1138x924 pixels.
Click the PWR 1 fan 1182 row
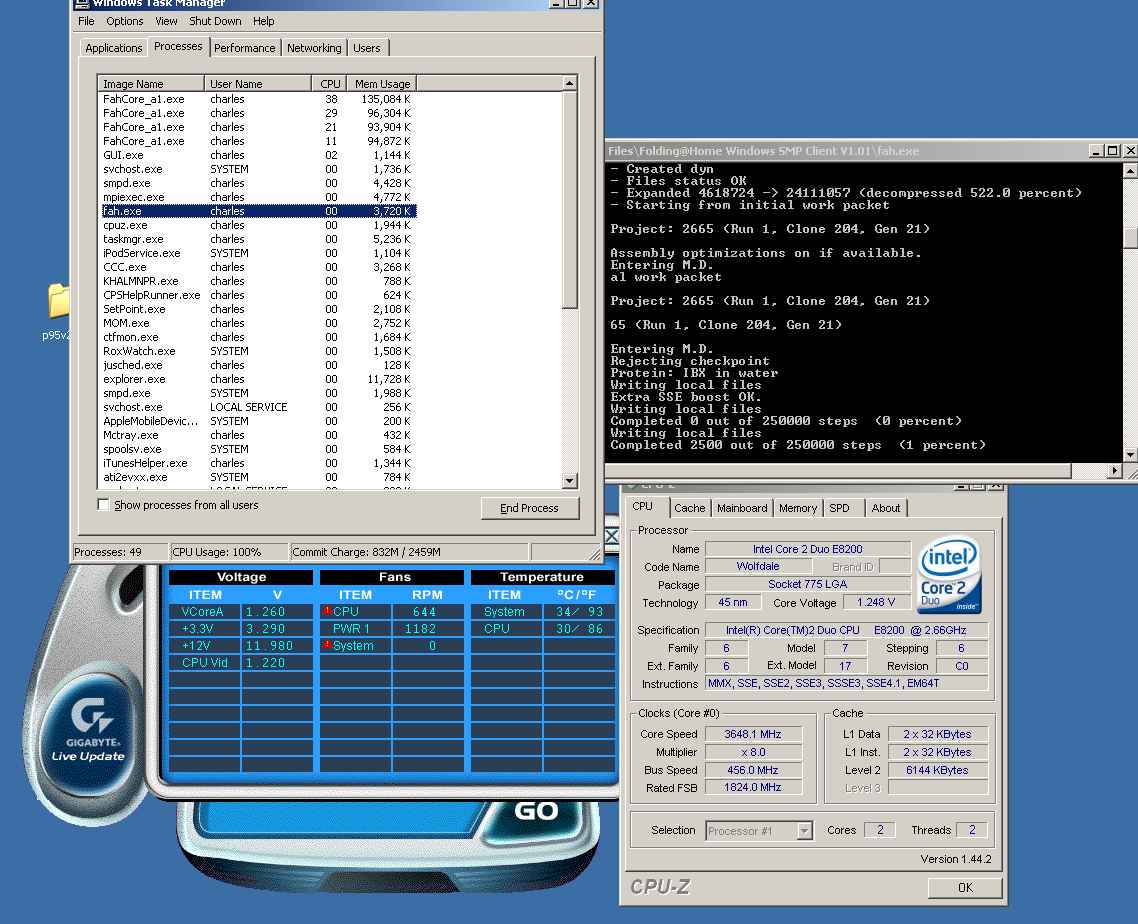tap(392, 629)
